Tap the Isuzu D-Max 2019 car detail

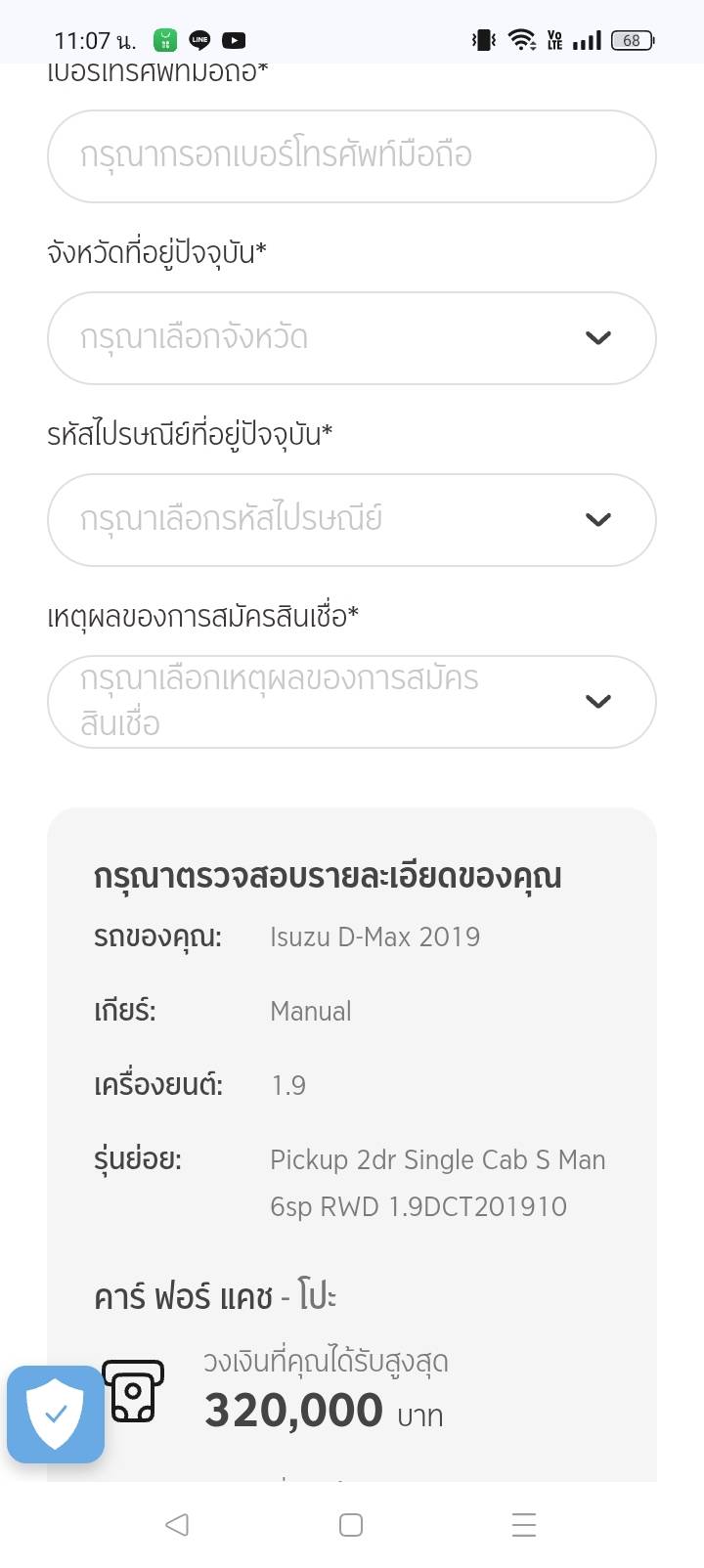click(374, 936)
